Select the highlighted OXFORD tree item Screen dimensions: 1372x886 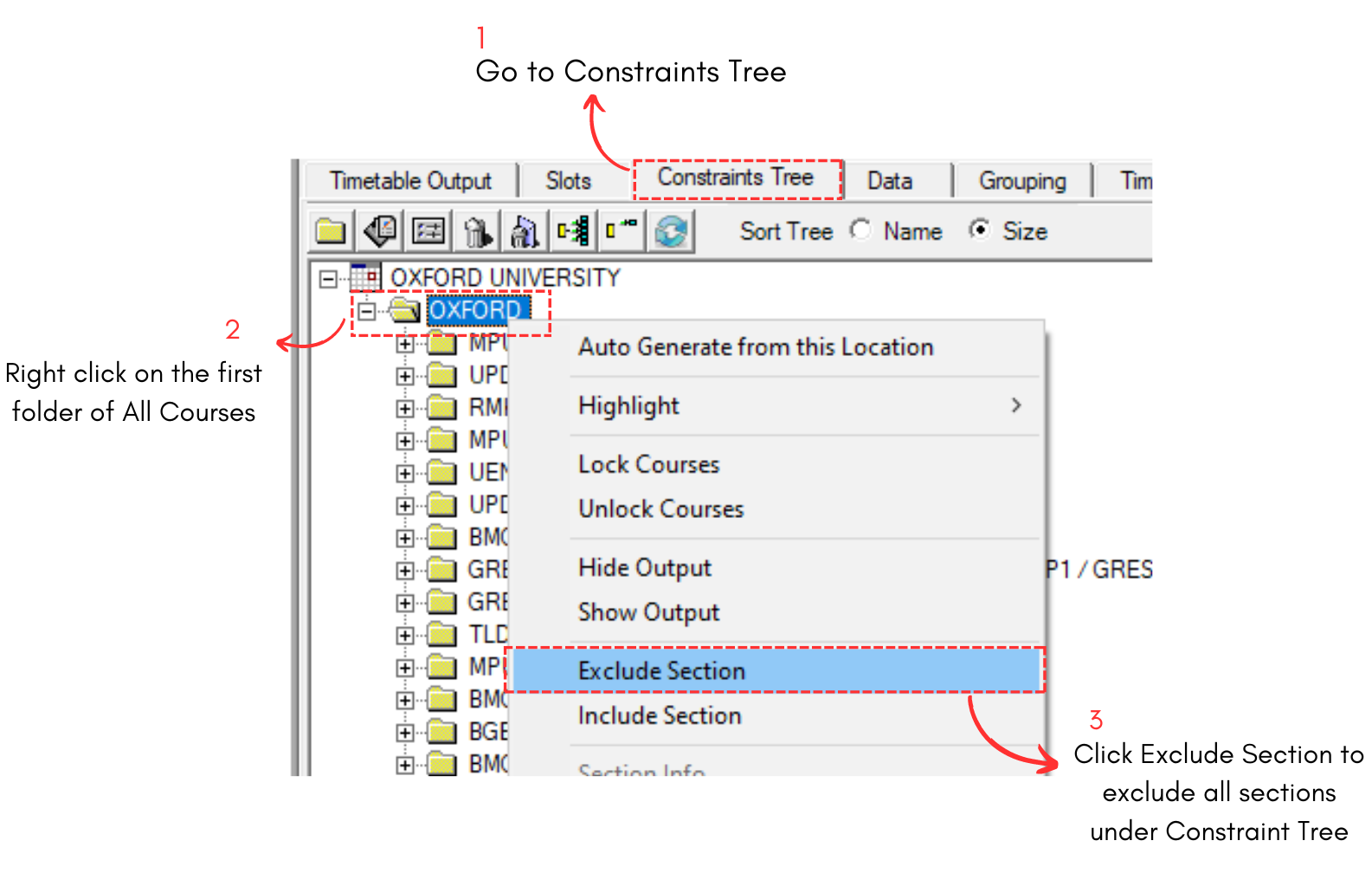pyautogui.click(x=476, y=310)
